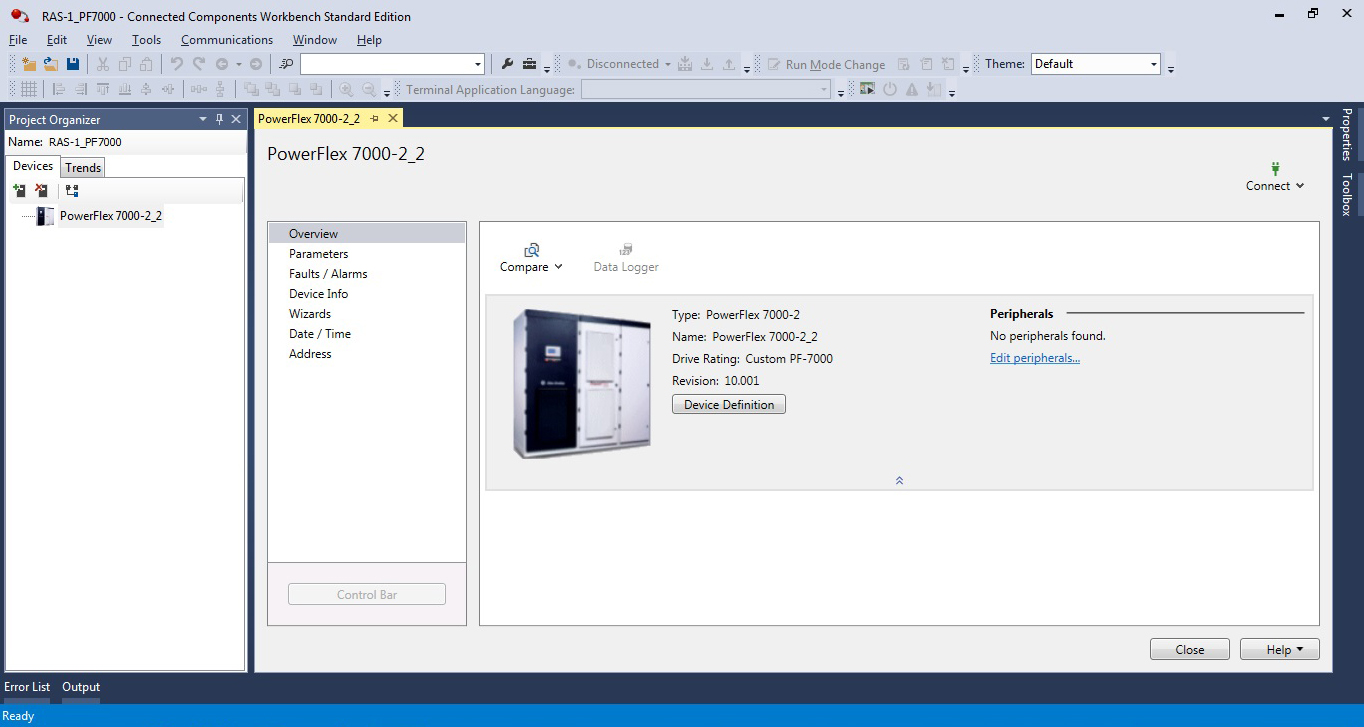
Task: Open the Date / Time page
Action: (x=367, y=334)
